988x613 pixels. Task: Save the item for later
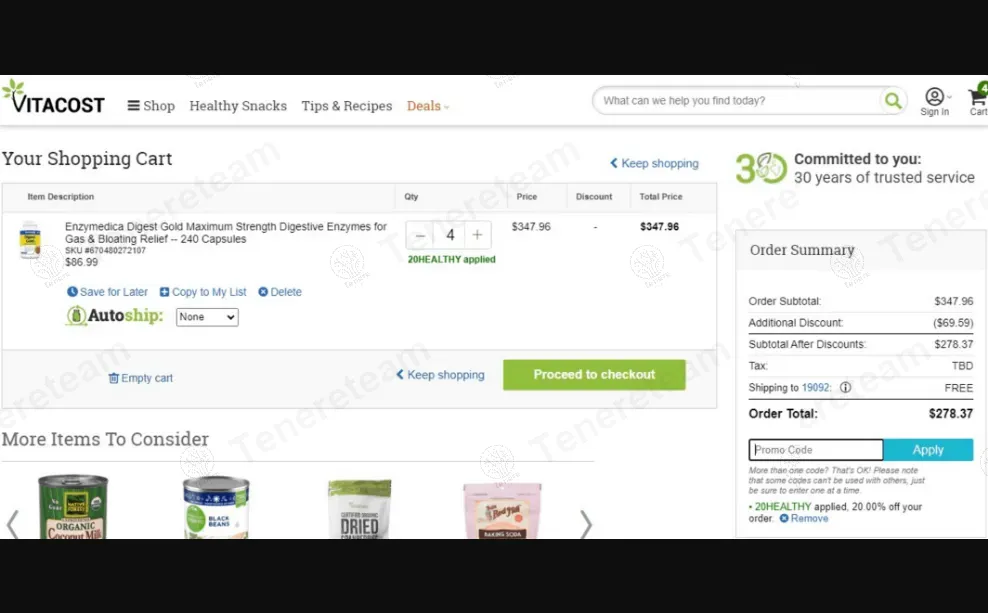107,292
